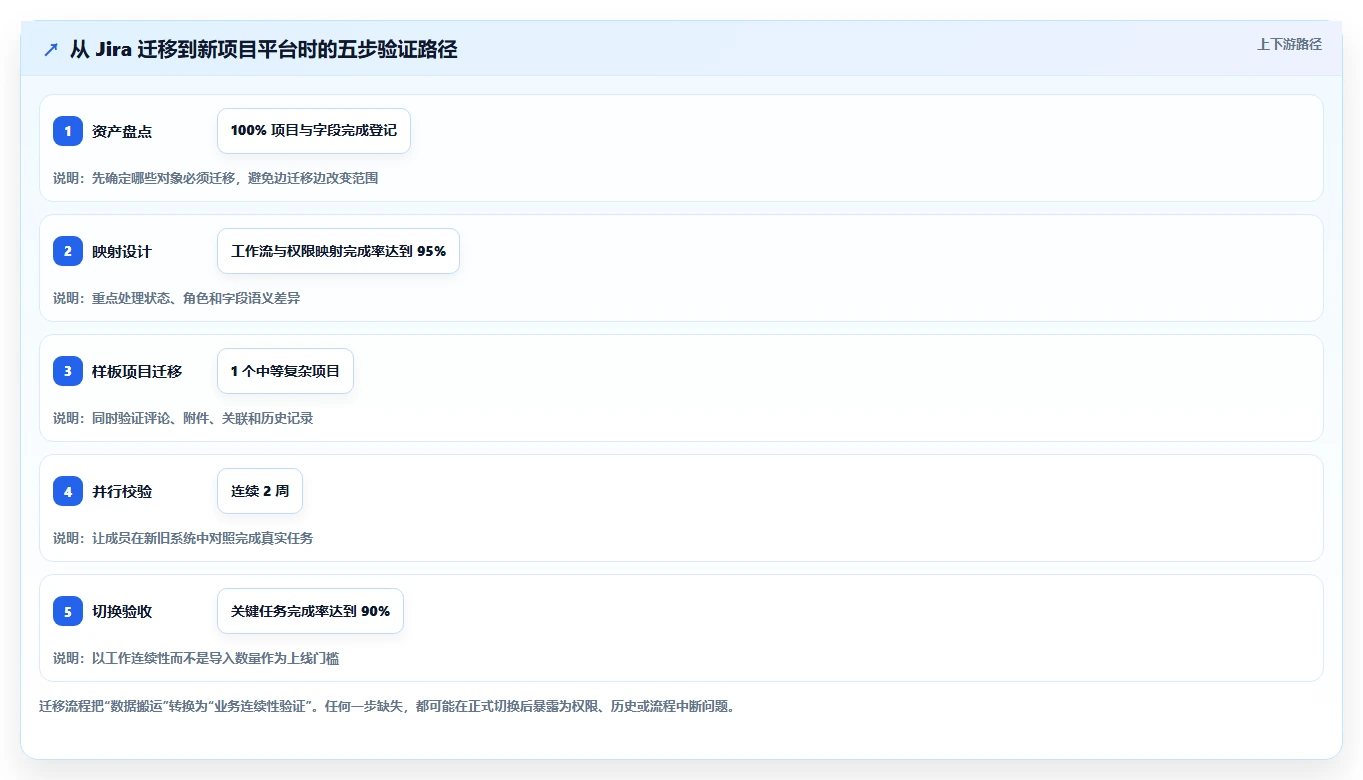This screenshot has width=1363, height=780.
Task: Select step number 2 badge for 映射设计
Action: (68, 251)
